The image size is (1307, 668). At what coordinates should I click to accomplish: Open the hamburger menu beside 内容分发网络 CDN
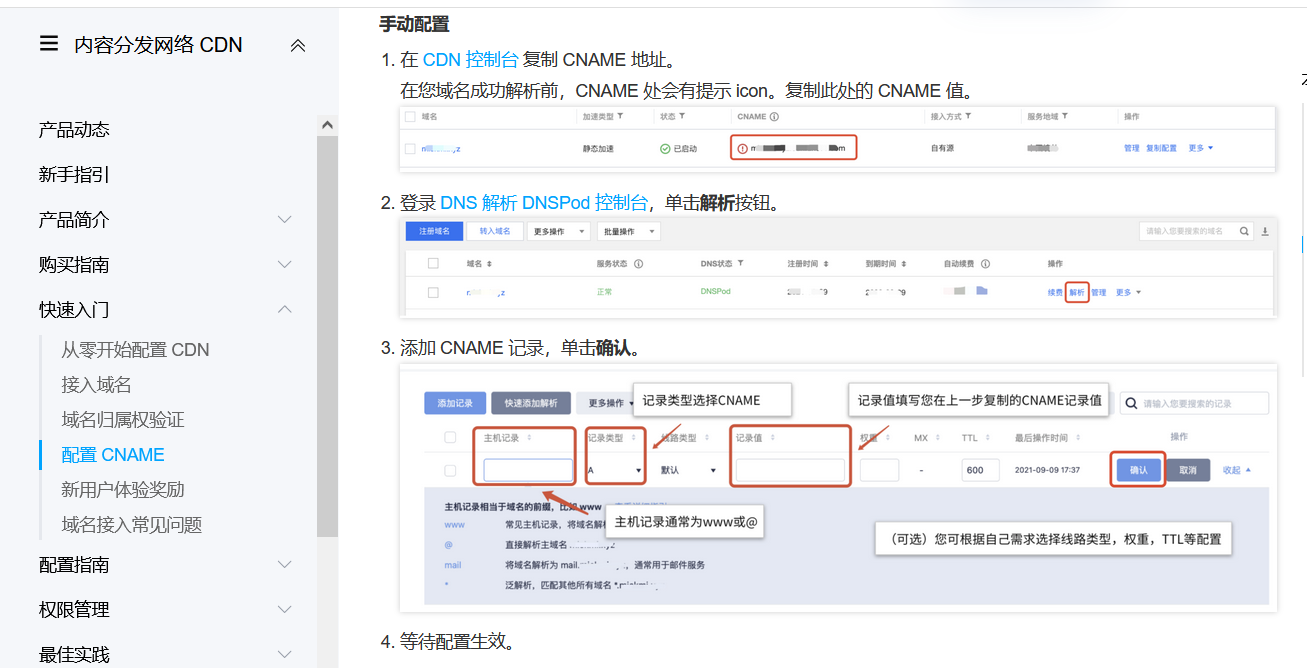pos(49,44)
